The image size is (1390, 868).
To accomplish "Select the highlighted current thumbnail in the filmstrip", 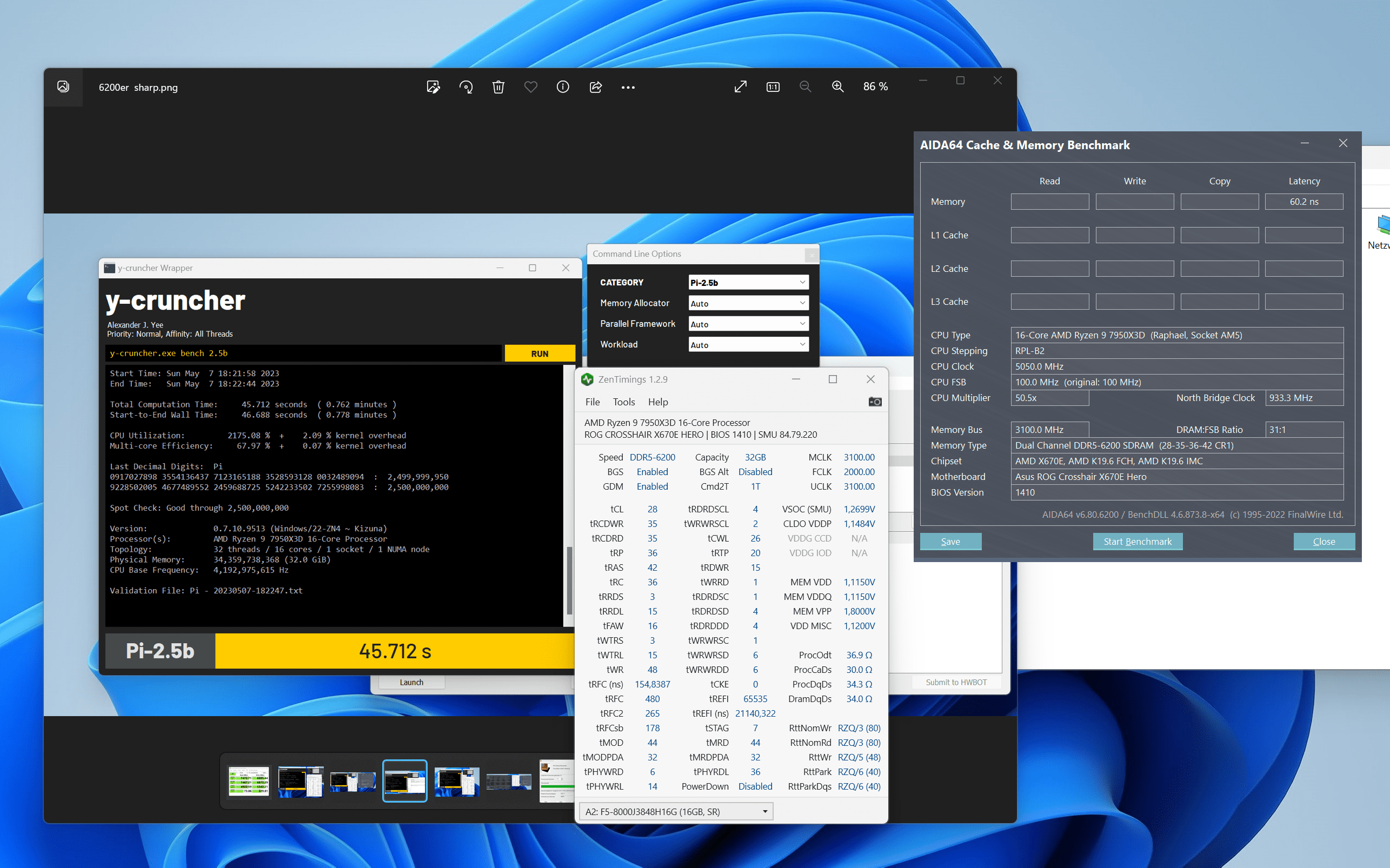I will pyautogui.click(x=405, y=781).
